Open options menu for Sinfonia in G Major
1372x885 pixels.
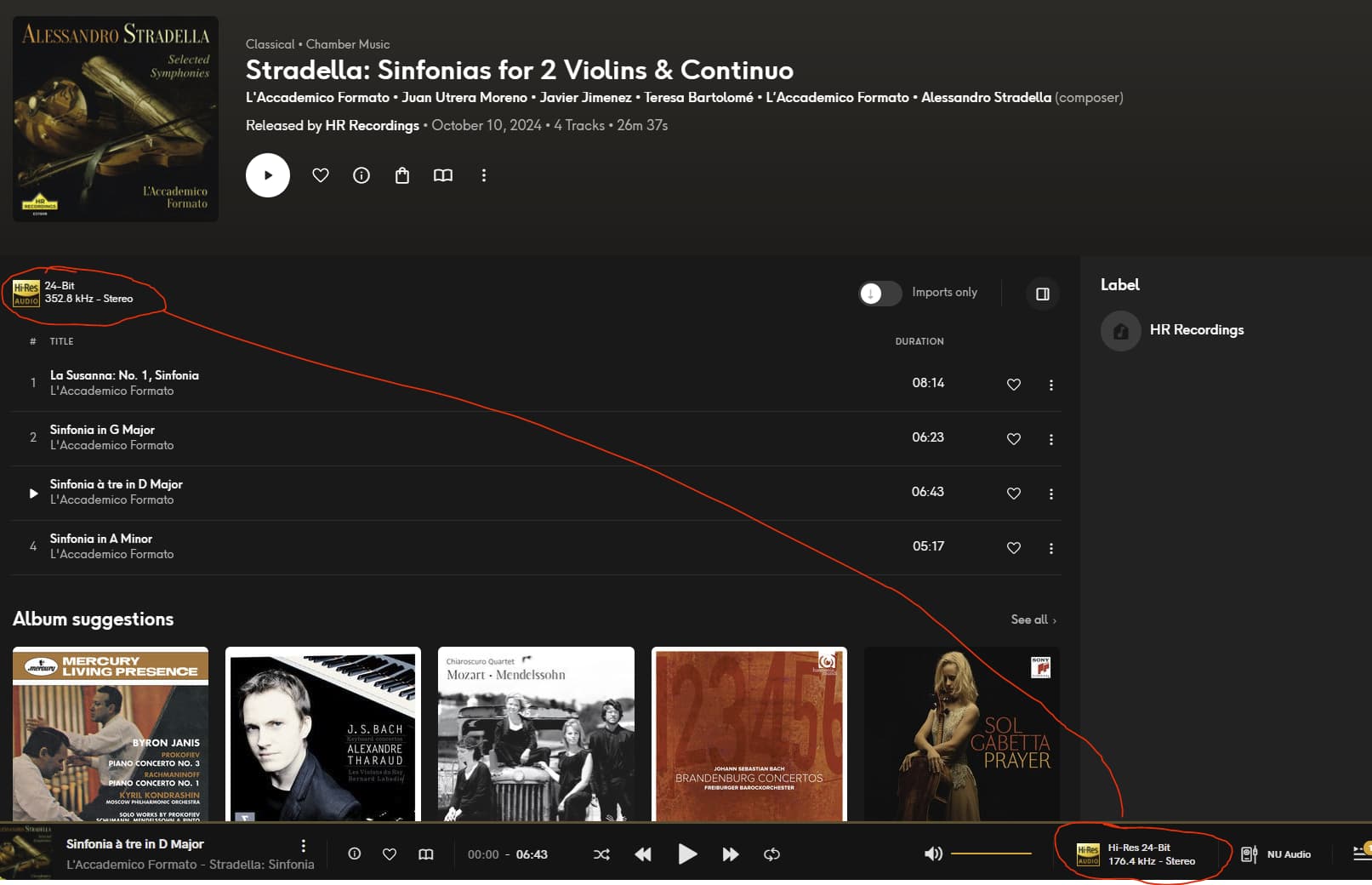(1051, 439)
